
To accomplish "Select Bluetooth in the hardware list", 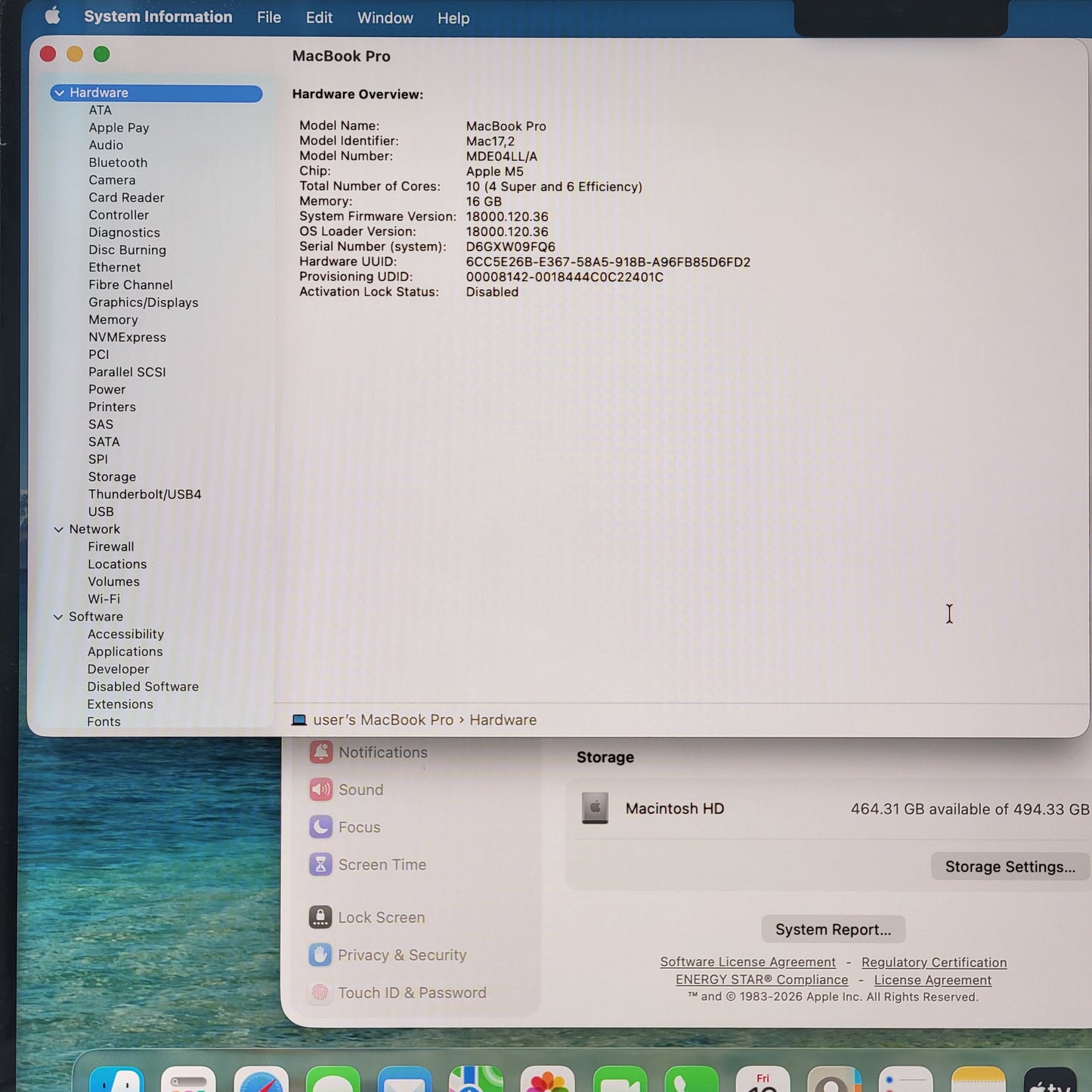I will (118, 162).
